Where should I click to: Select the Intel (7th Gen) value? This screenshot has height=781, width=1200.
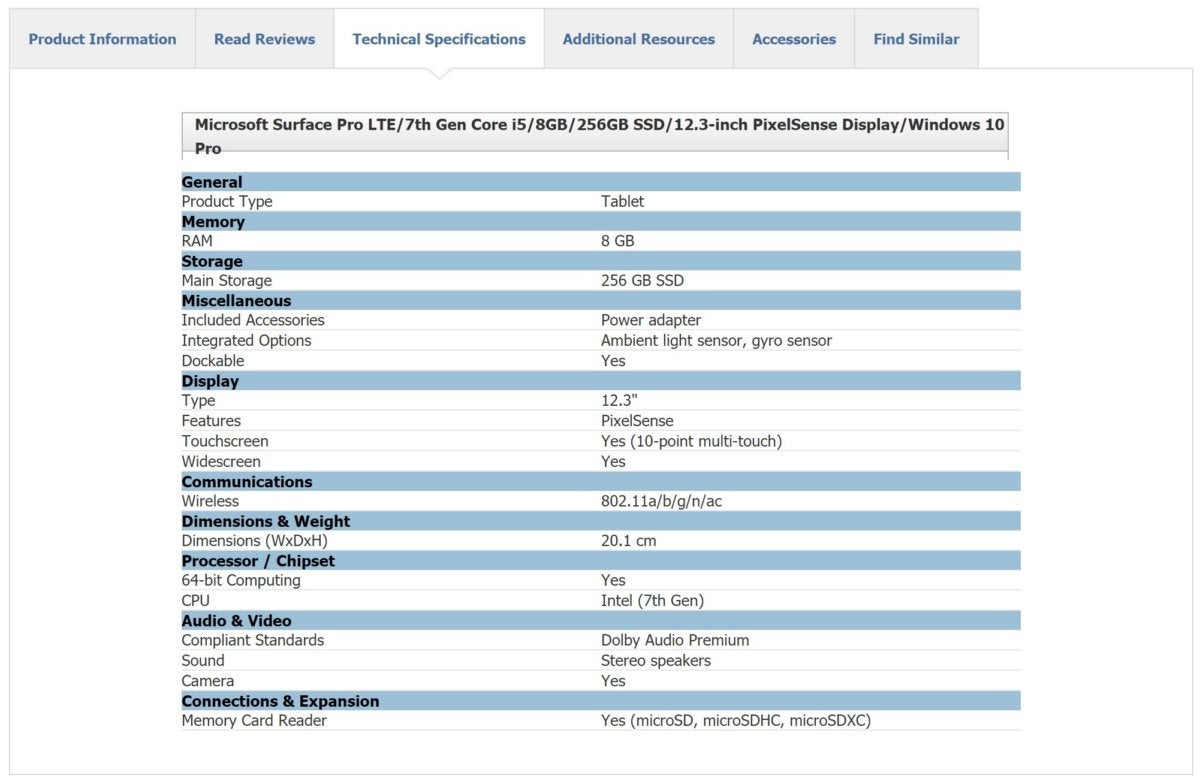(x=652, y=601)
